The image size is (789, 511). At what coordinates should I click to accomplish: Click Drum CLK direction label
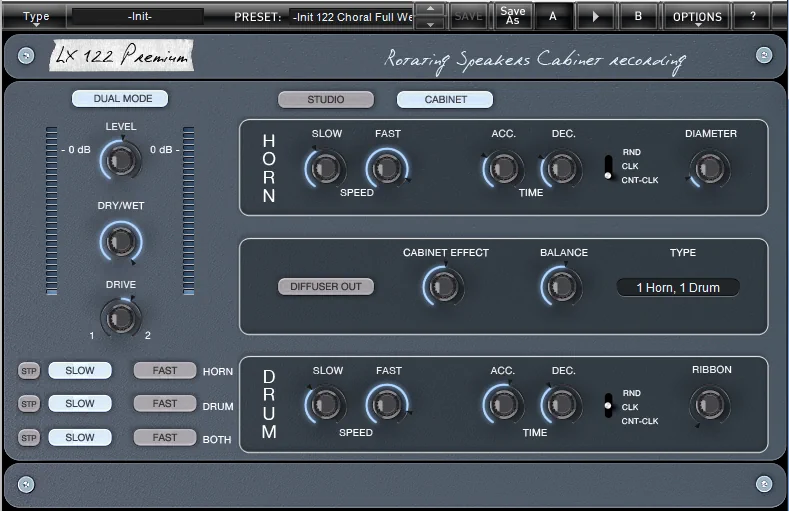629,407
